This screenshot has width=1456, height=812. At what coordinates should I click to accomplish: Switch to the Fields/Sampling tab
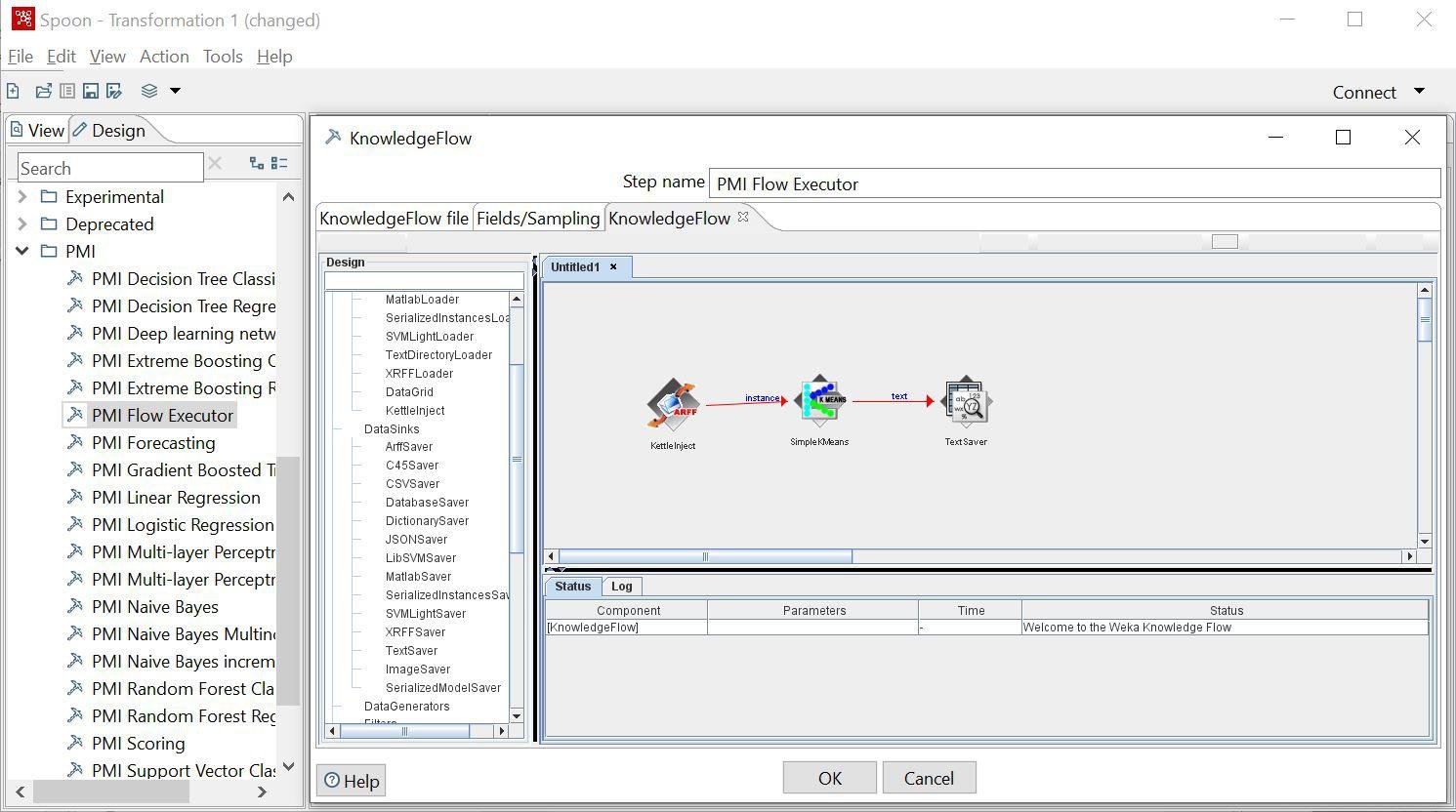[x=538, y=218]
